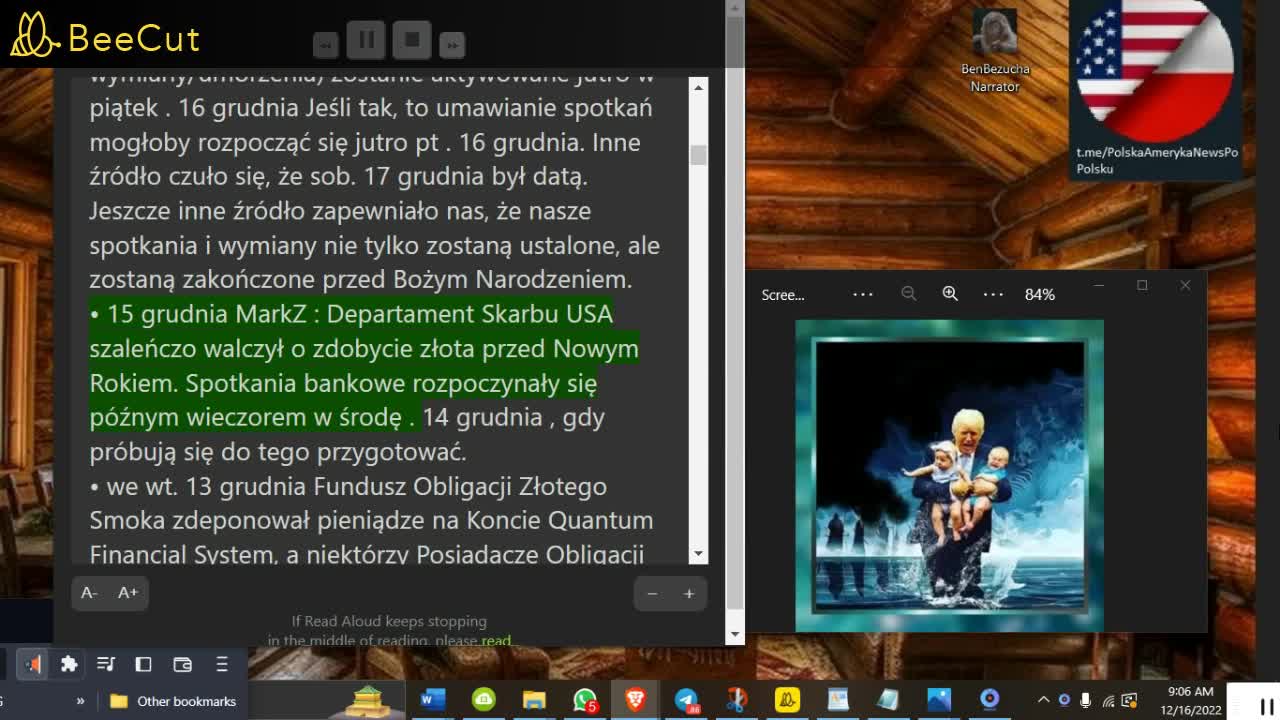Click the Trump image in the Photos viewer
1280x720 pixels.
click(x=949, y=476)
